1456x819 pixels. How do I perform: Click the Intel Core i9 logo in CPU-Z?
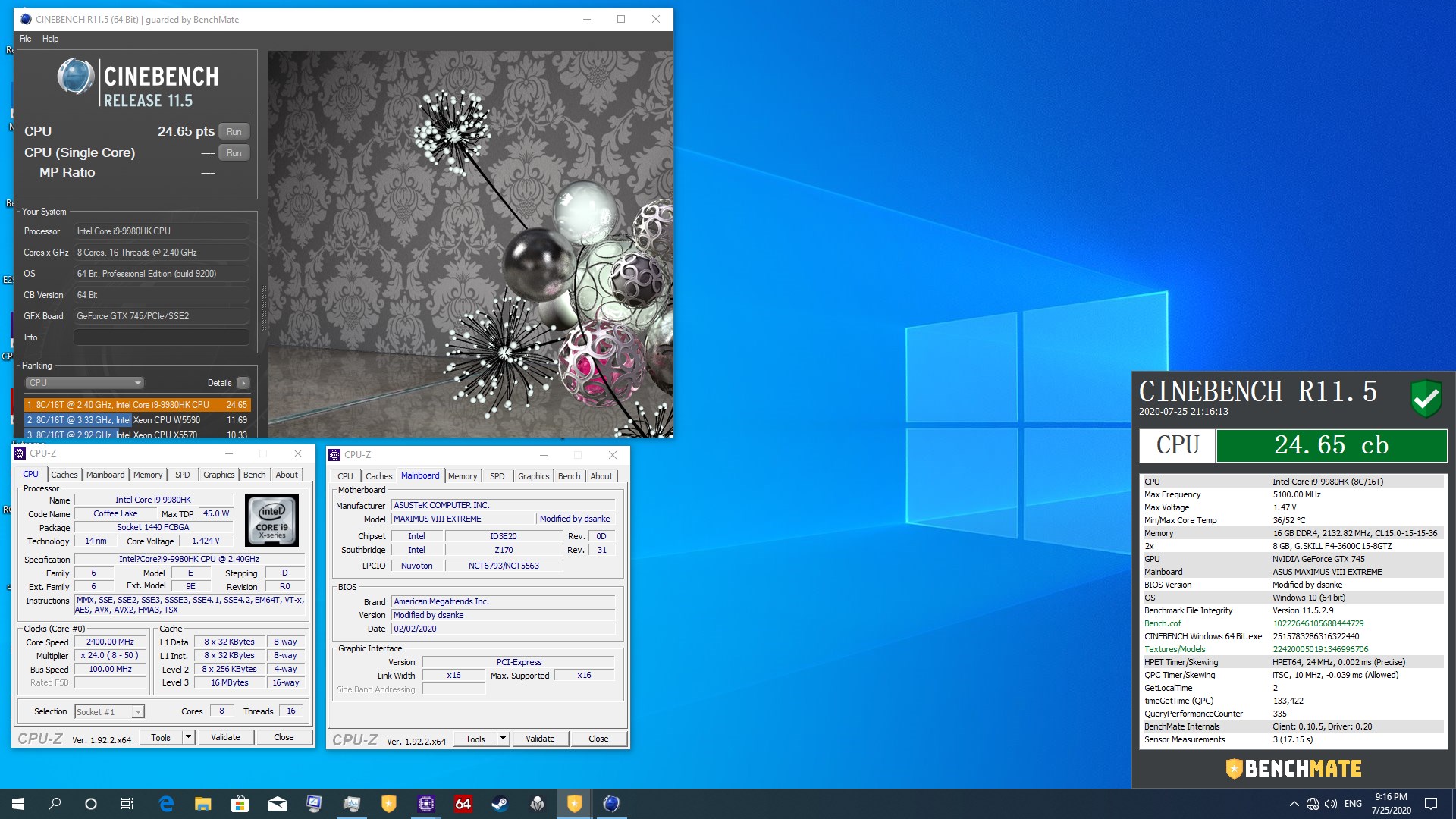click(272, 520)
